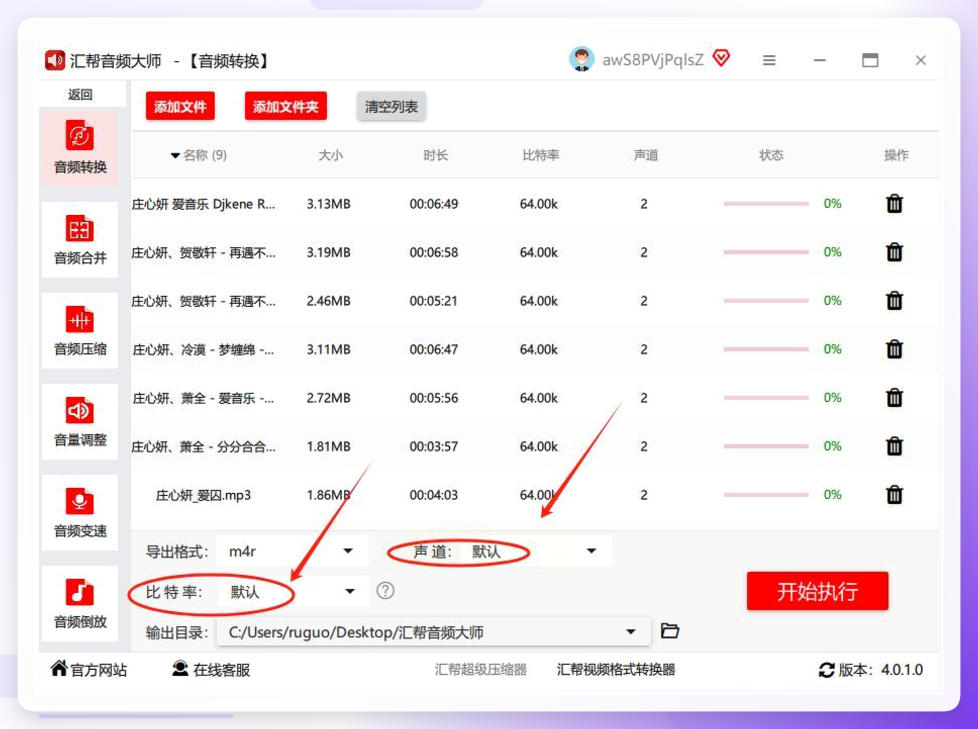Click progress bar of 庄心妍_爱囚.mp3 row

coord(766,495)
